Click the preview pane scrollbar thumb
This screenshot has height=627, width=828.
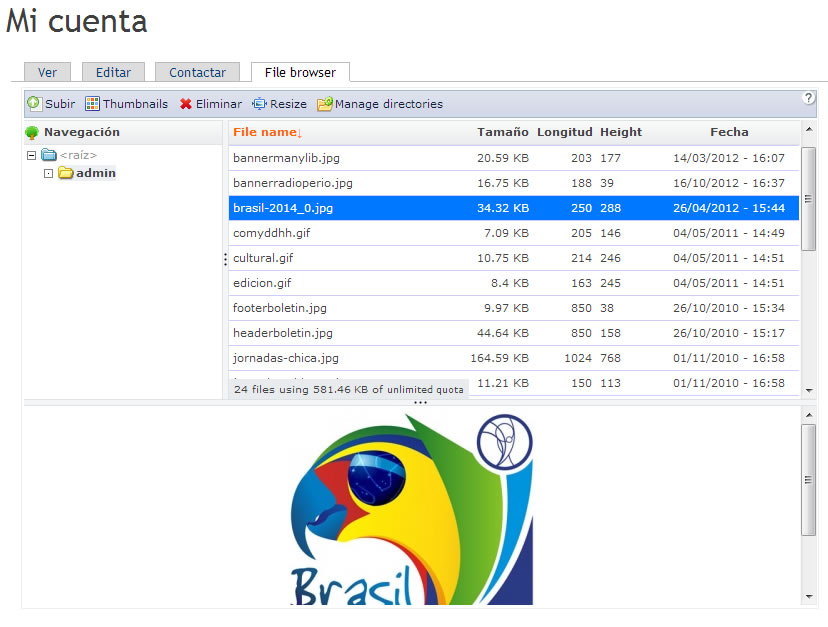[808, 480]
